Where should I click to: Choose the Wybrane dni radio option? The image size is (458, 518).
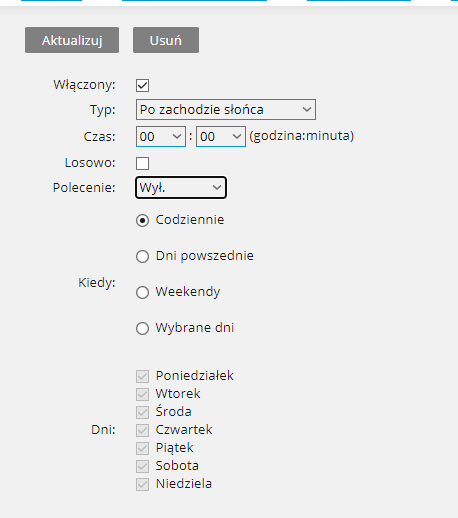point(142,328)
